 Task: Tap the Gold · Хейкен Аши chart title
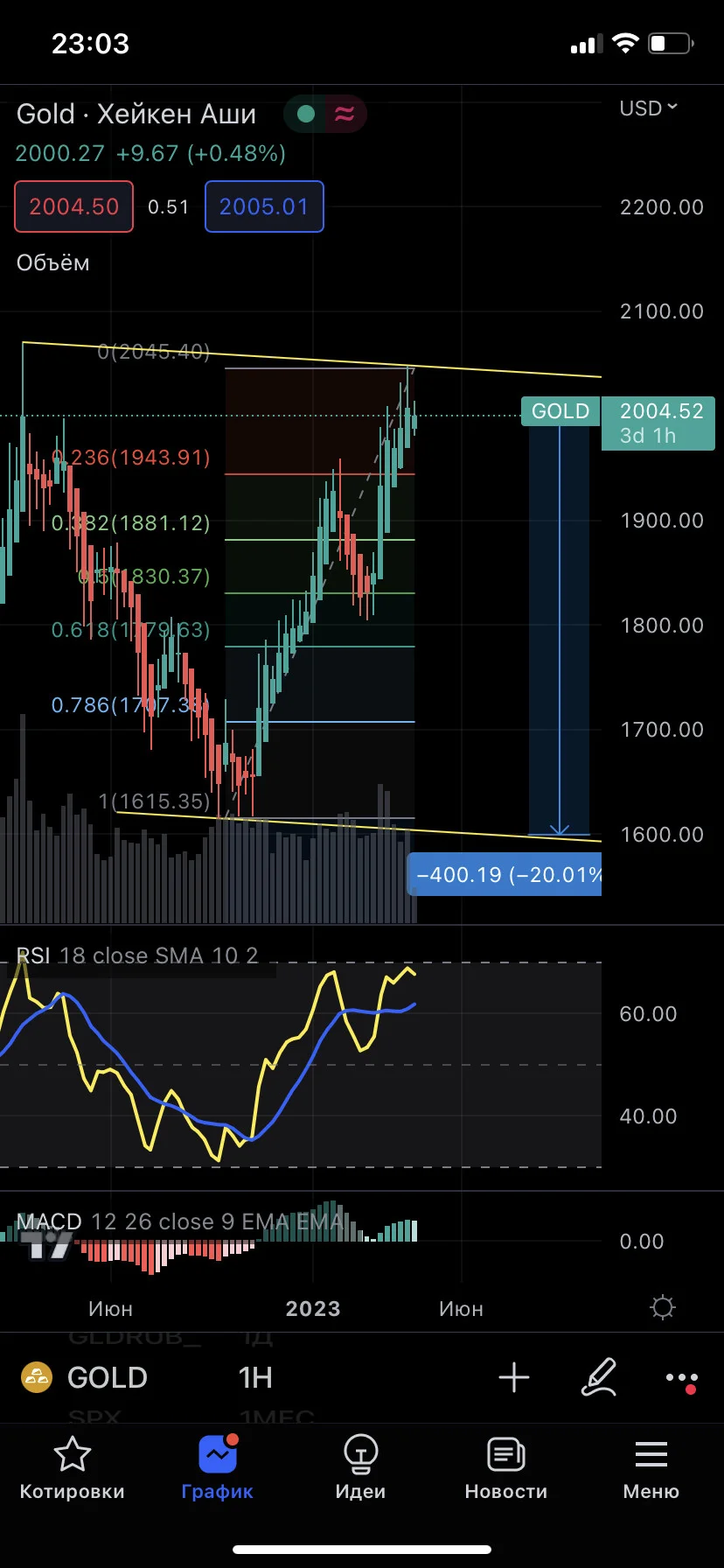136,114
